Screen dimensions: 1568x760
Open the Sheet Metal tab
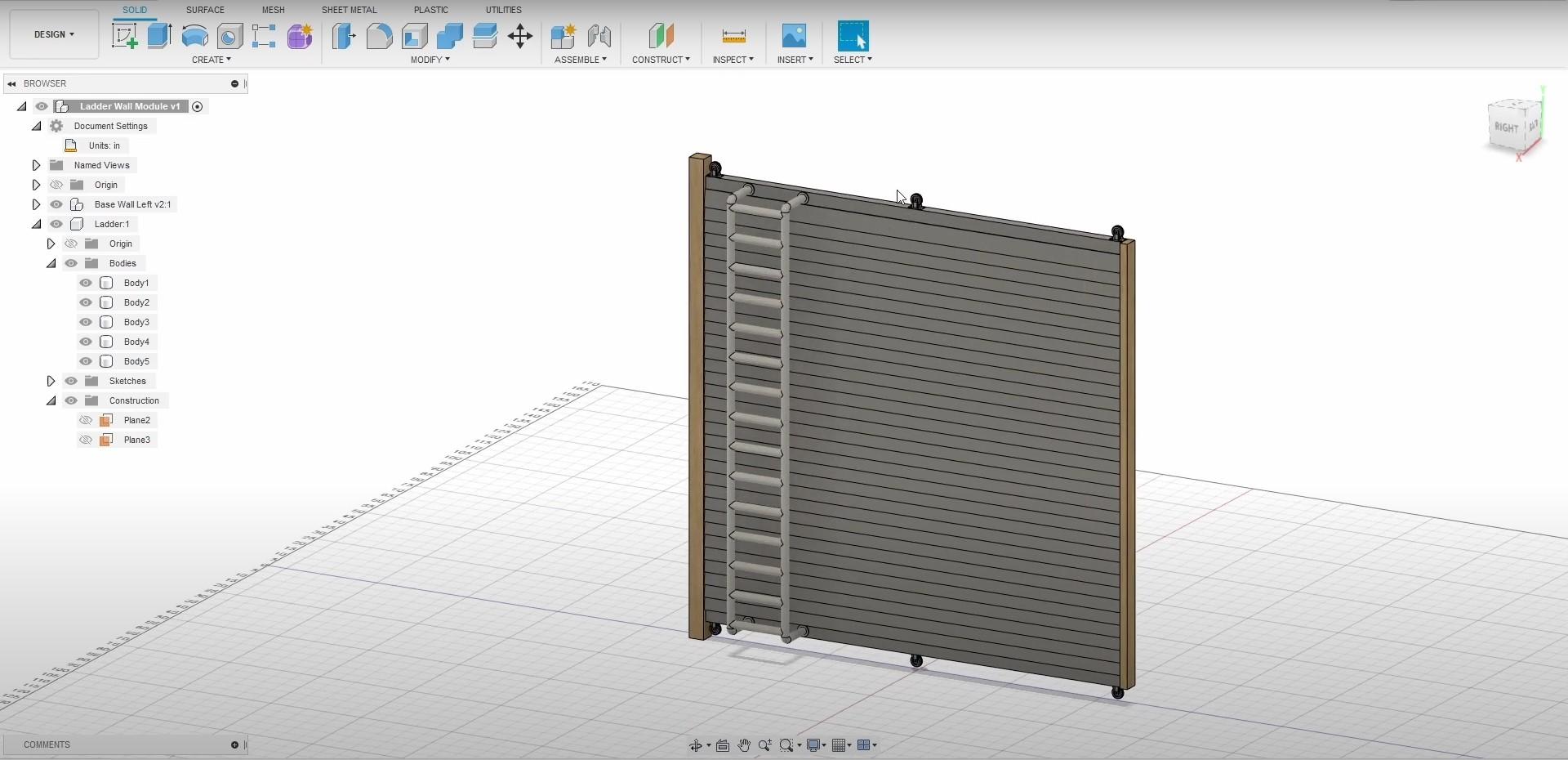pos(349,10)
